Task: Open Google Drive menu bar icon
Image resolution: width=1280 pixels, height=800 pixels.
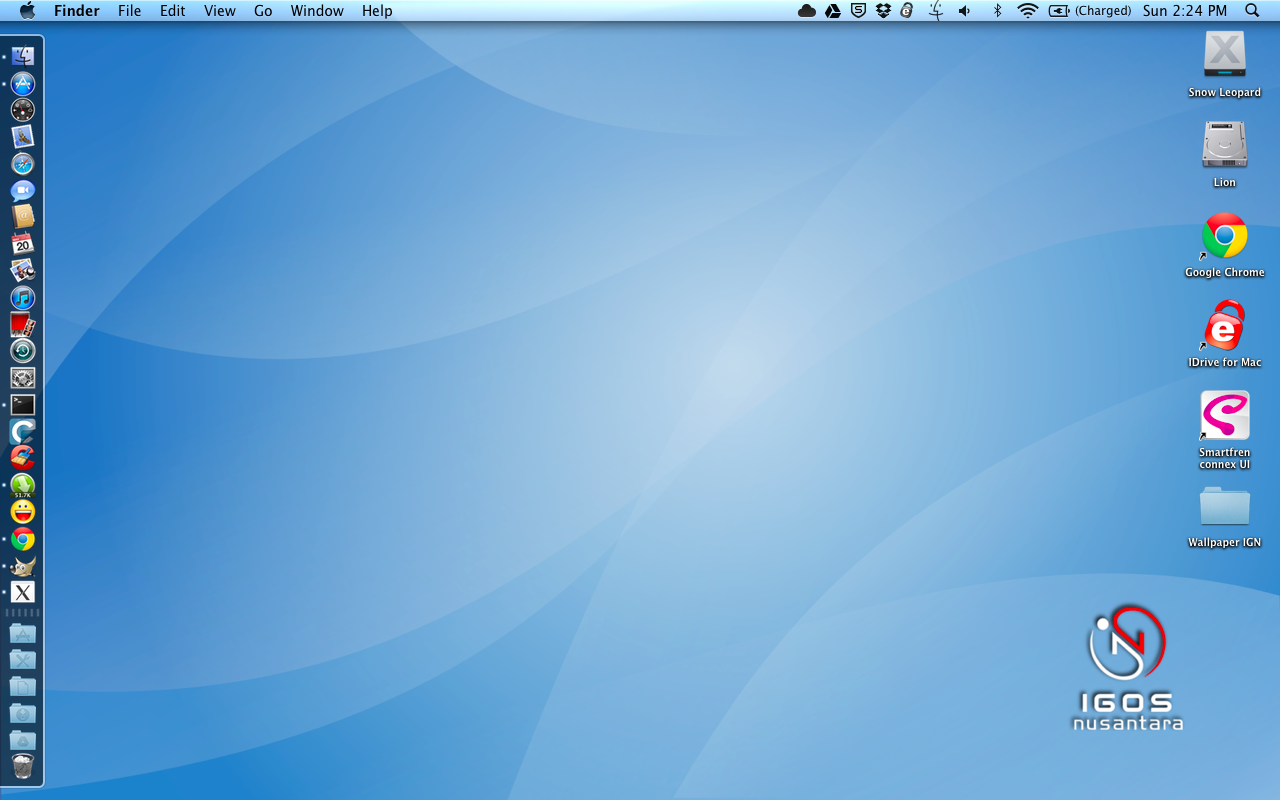Action: click(x=833, y=11)
